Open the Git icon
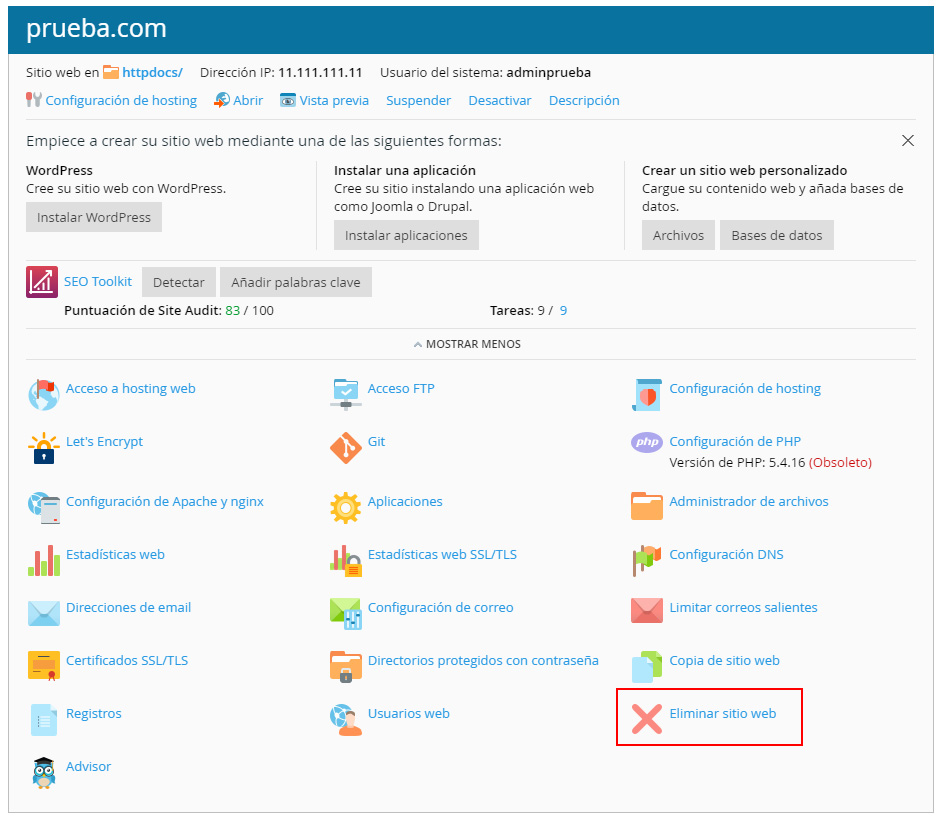This screenshot has height=820, width=944. pos(346,449)
